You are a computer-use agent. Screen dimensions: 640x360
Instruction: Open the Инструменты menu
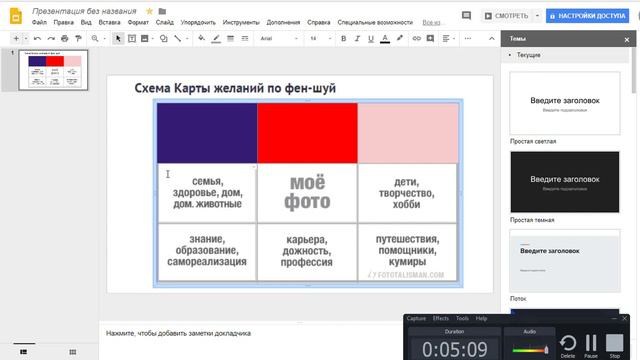coord(241,22)
